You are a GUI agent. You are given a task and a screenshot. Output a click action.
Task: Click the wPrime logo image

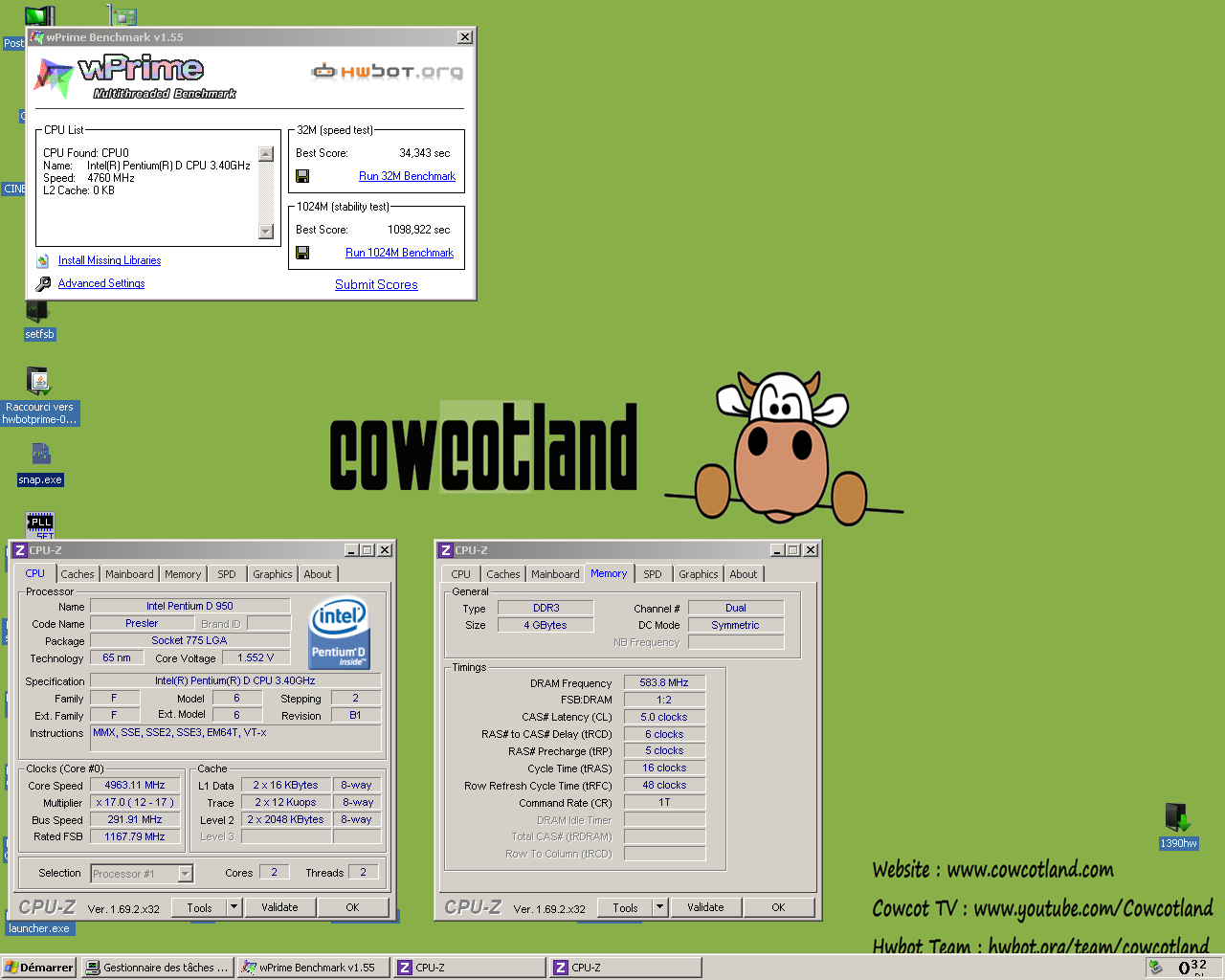click(x=135, y=77)
